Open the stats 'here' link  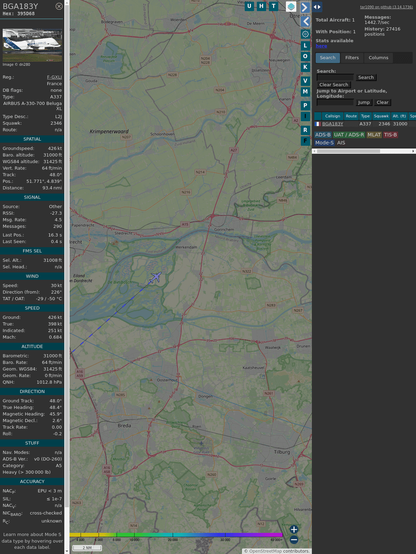point(321,46)
